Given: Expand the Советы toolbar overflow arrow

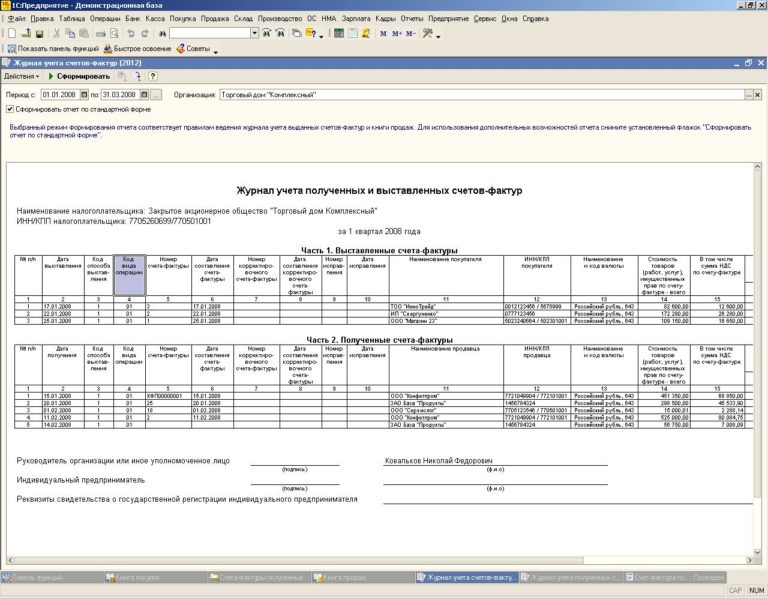Looking at the screenshot, I should click(x=216, y=51).
